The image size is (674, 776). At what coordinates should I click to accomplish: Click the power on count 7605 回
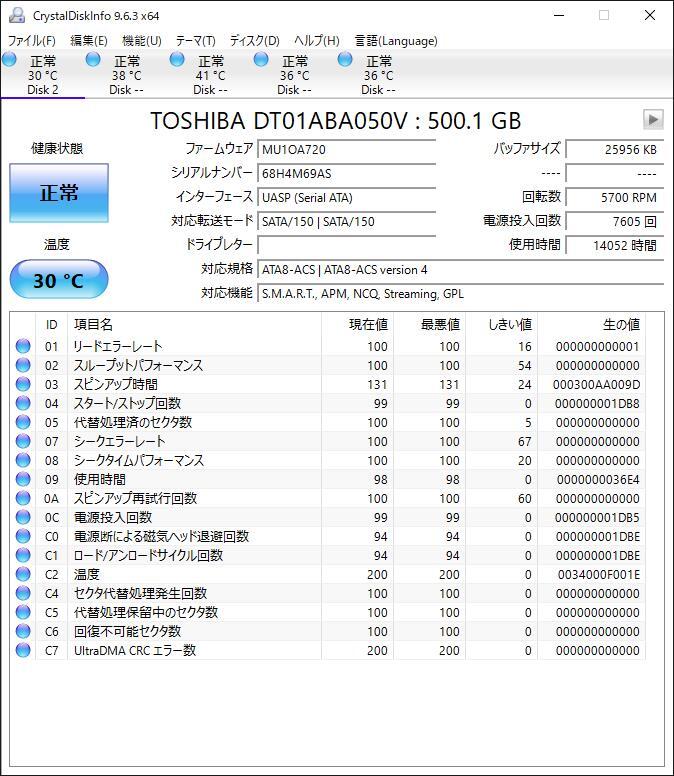tap(615, 221)
